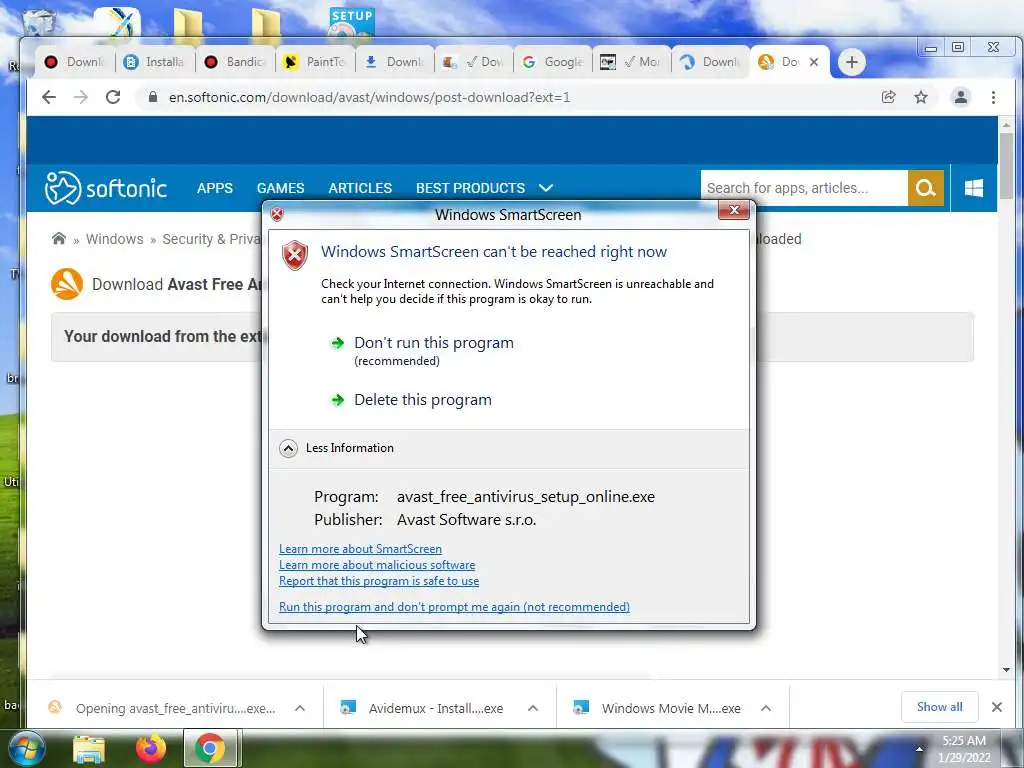Switch to the Bandica tab
Image resolution: width=1024 pixels, height=768 pixels.
coord(235,62)
